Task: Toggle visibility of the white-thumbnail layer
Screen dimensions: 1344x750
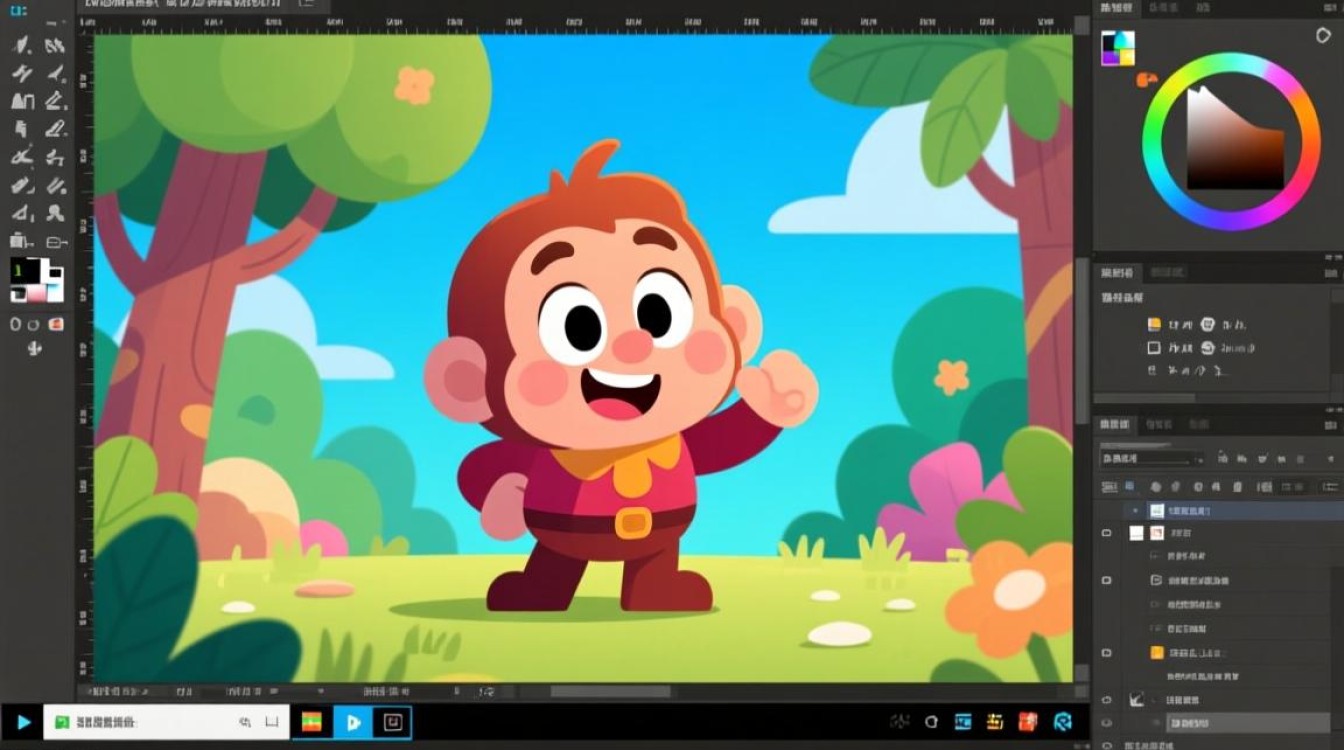Action: (1106, 533)
